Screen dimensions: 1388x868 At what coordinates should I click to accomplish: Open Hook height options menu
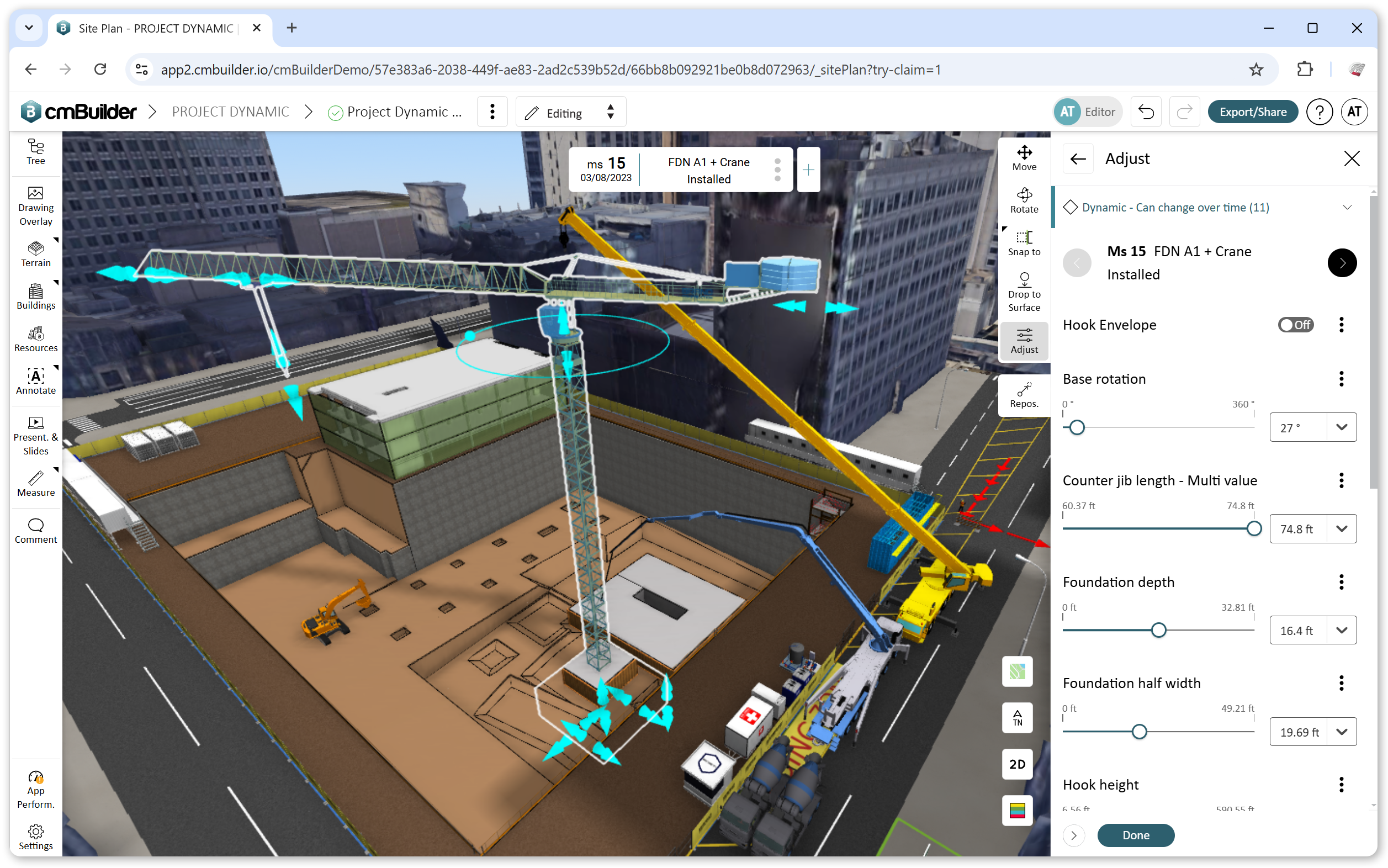(x=1342, y=785)
